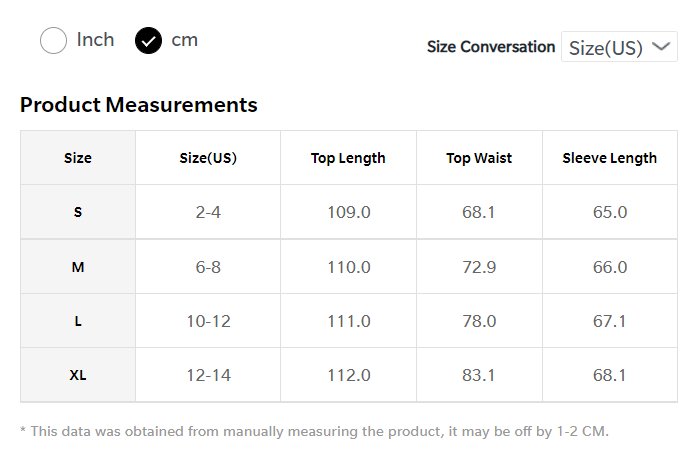Click the Product Measurements heading
Viewport: 693px width, 452px height.
point(139,105)
